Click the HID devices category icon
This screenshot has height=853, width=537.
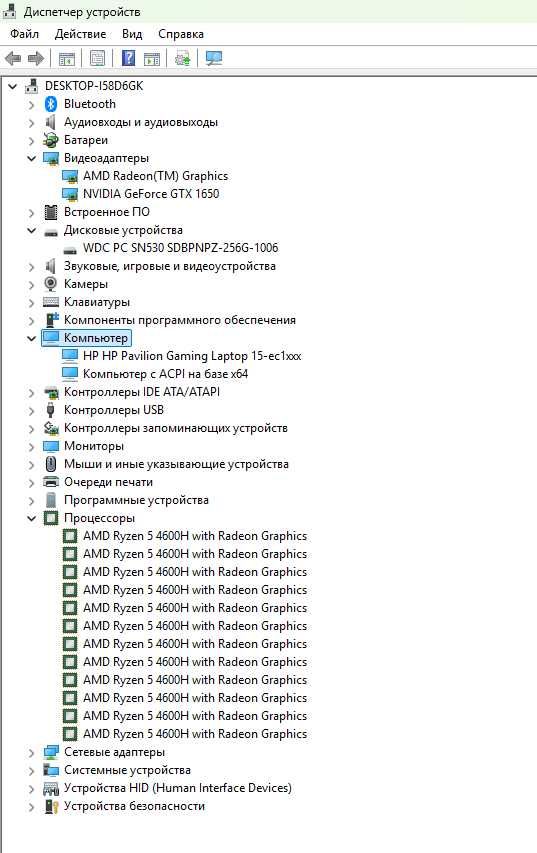[51, 788]
